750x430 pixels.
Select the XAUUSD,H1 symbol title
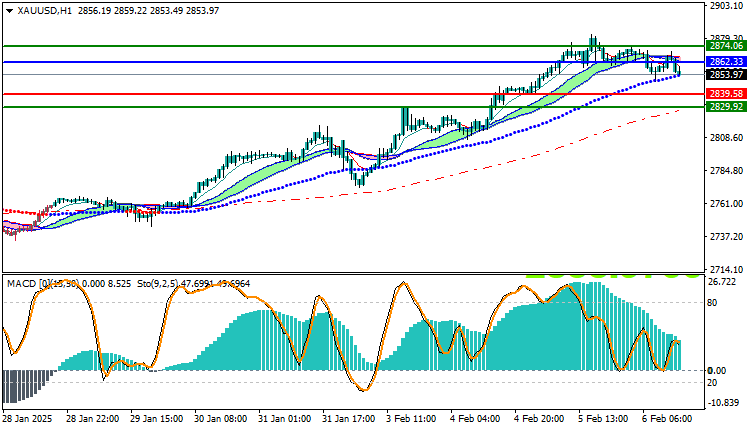[44, 11]
